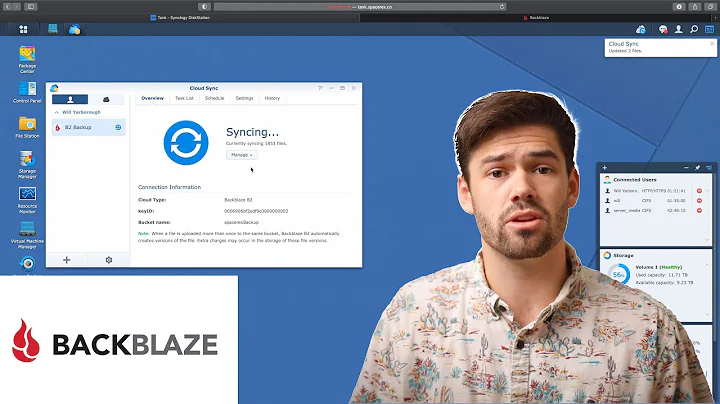
Task: Select the Cloud Sync taskbar app icon
Action: (x=74, y=29)
